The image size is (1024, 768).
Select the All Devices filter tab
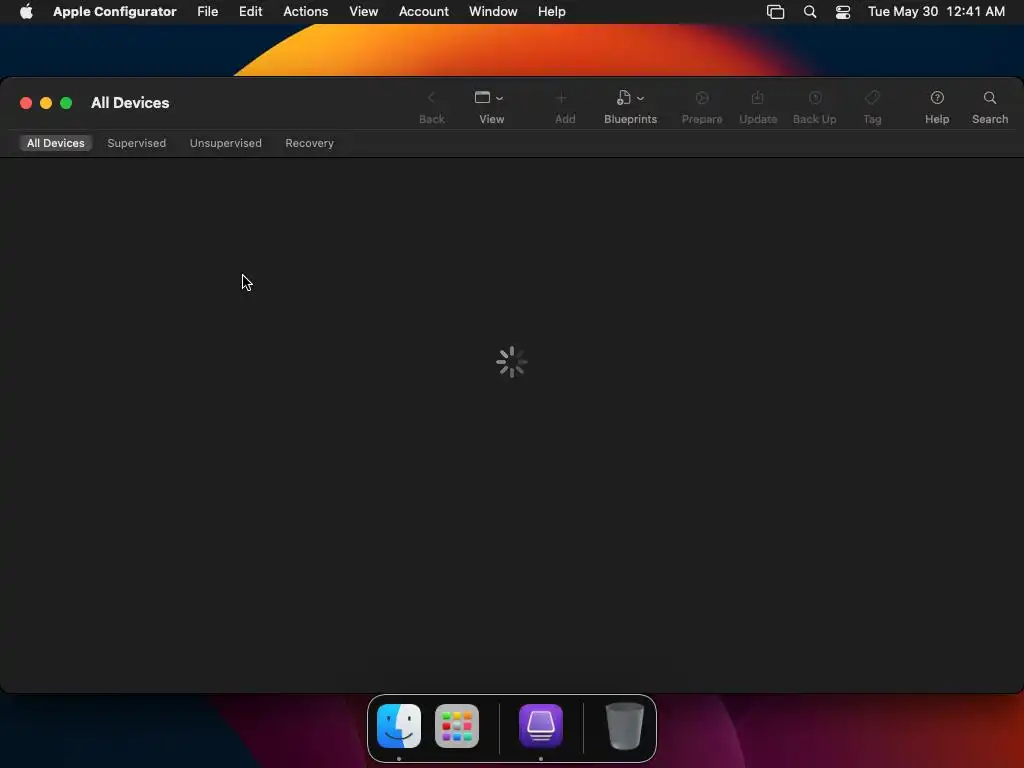(x=56, y=143)
